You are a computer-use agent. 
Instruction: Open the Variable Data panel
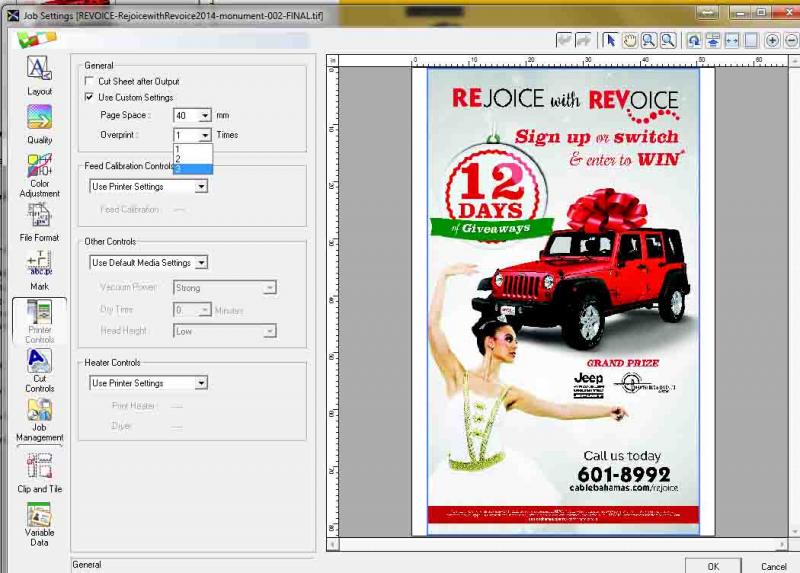click(x=39, y=525)
